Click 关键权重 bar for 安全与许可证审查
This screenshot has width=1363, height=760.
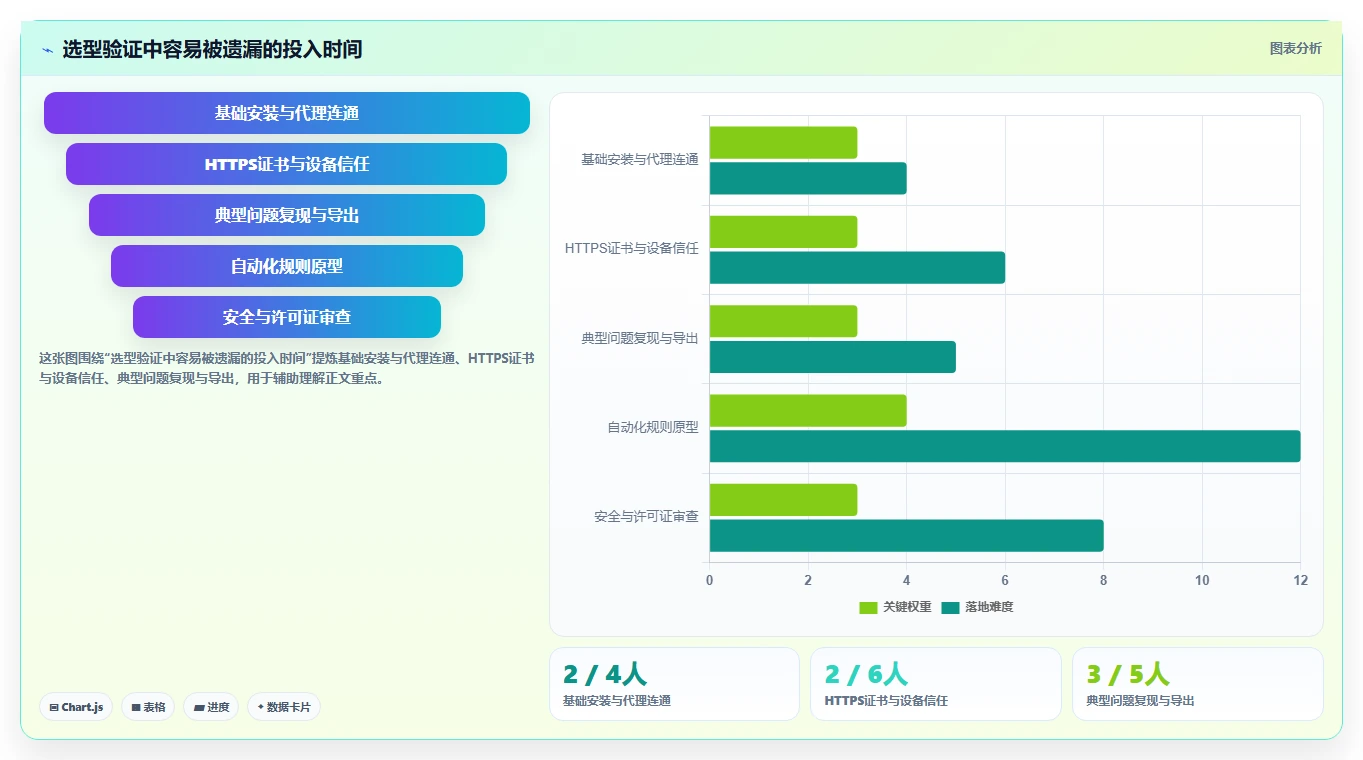783,500
